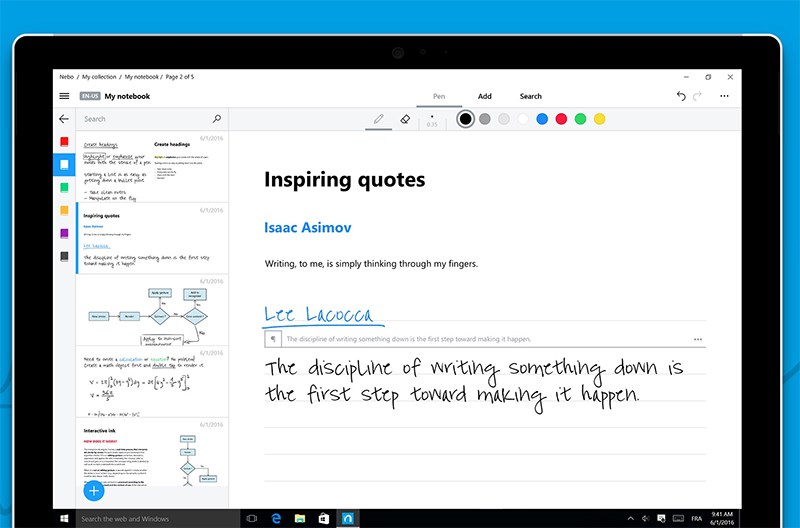Open the Windows Start menu
The image size is (800, 528).
pos(64,518)
